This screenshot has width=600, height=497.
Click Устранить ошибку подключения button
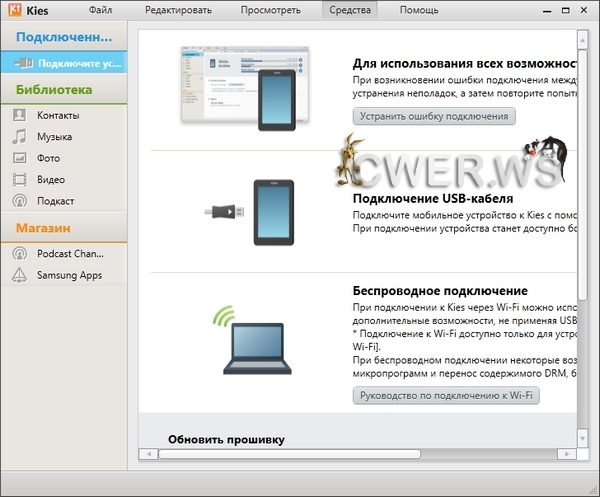pyautogui.click(x=434, y=116)
